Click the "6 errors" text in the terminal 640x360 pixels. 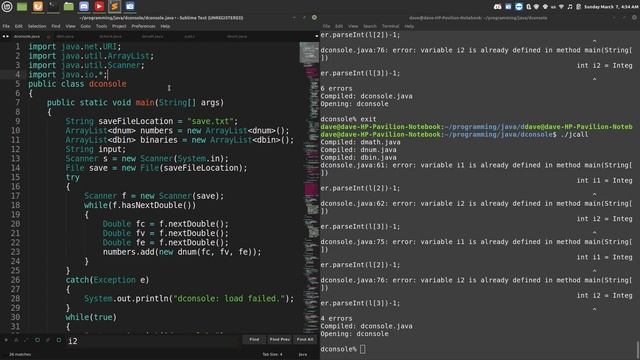(336, 88)
